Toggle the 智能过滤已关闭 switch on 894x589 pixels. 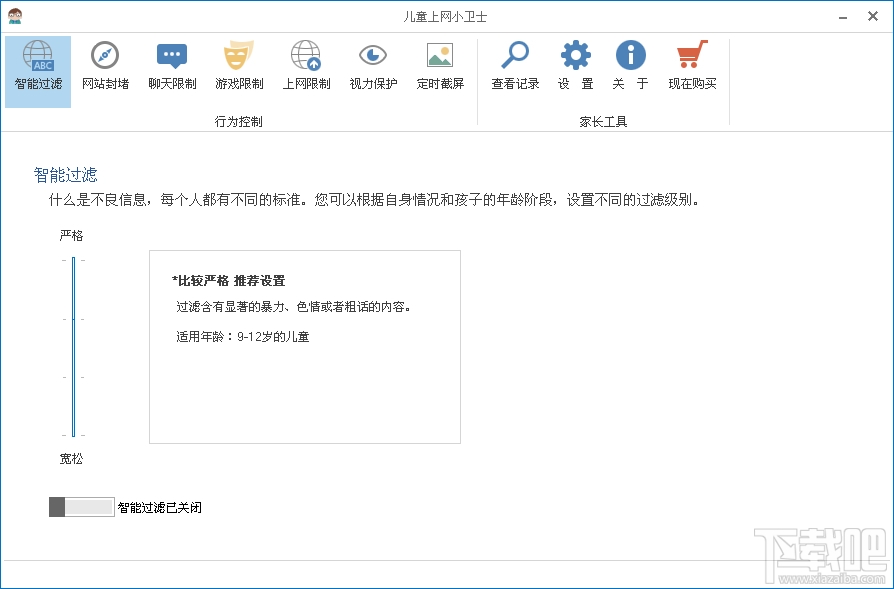pyautogui.click(x=82, y=507)
